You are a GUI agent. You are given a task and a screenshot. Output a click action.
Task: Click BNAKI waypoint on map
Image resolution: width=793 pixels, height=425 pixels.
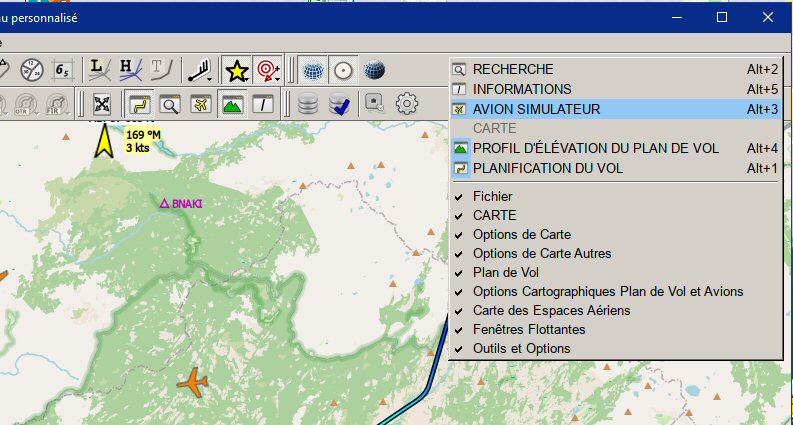(181, 204)
